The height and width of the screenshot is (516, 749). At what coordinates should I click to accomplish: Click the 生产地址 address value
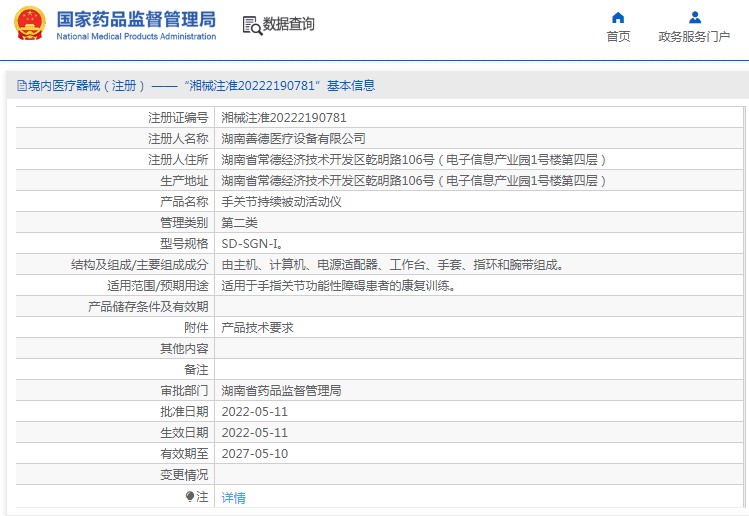tap(414, 181)
